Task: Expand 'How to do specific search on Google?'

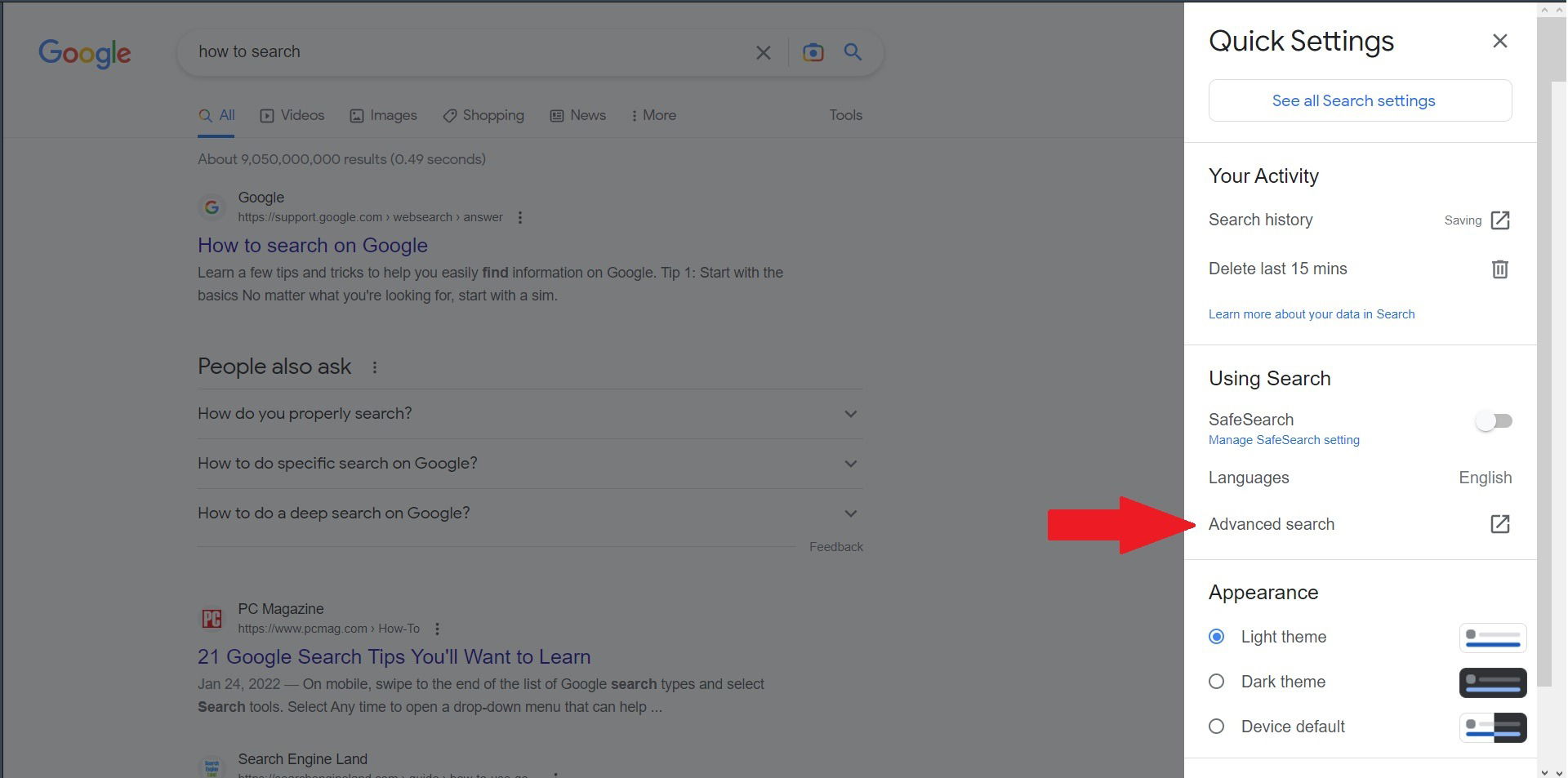Action: pos(849,464)
